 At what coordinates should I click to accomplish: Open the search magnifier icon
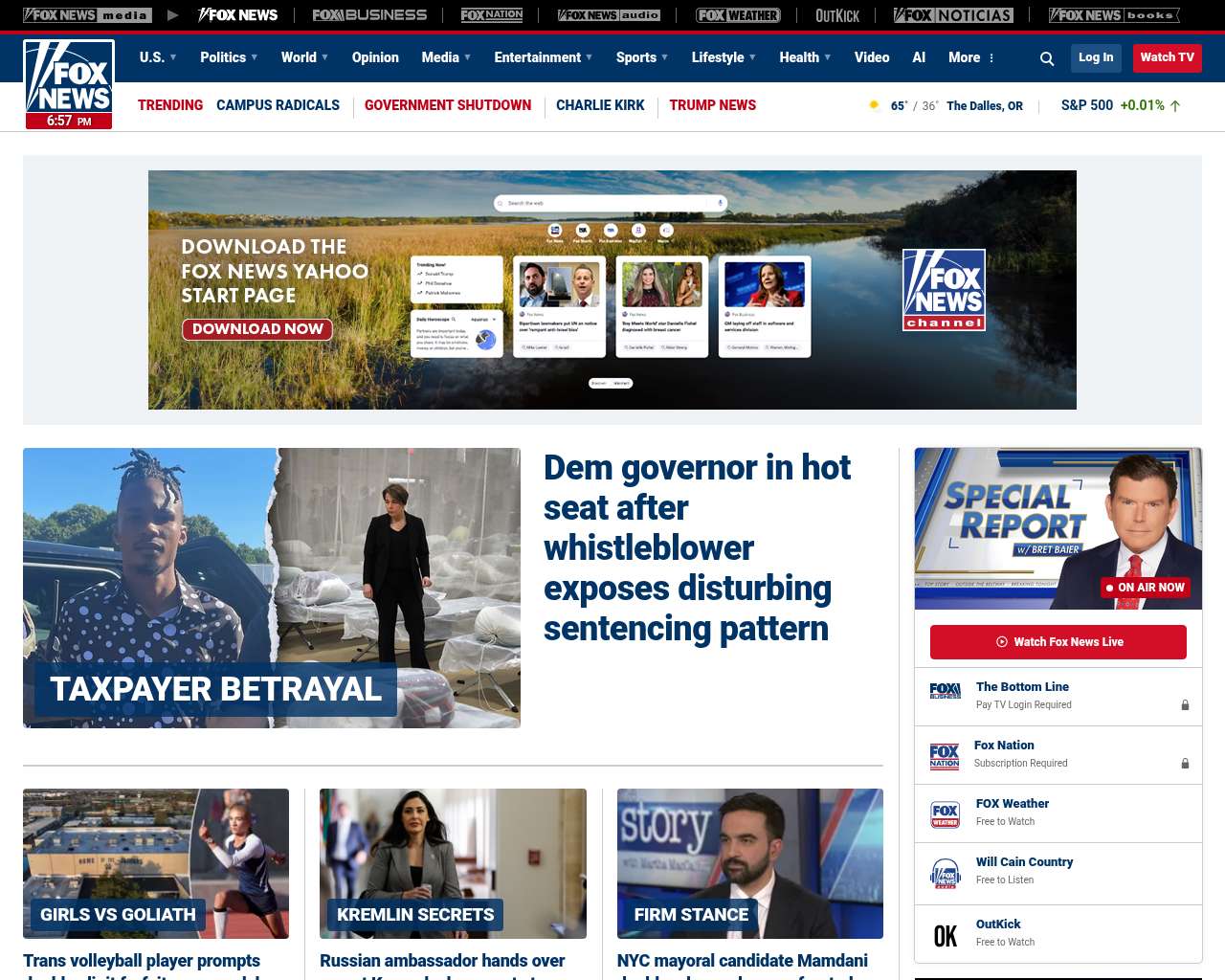click(x=1047, y=58)
